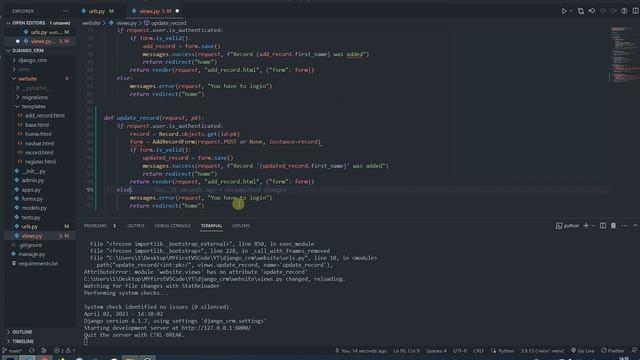
Task: Click the synchronize changes icon in status bar
Action: coord(31,351)
